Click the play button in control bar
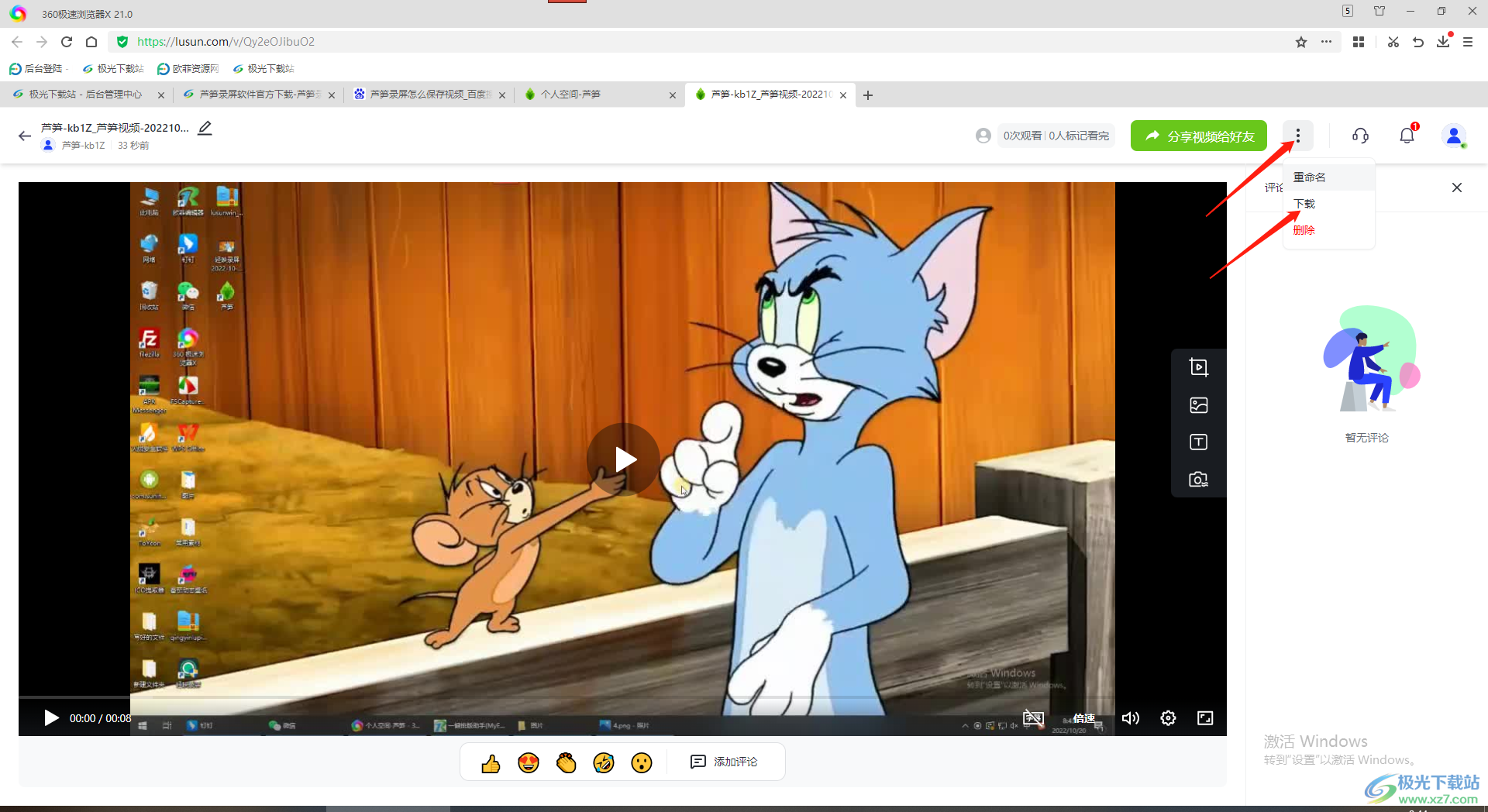 tap(51, 718)
